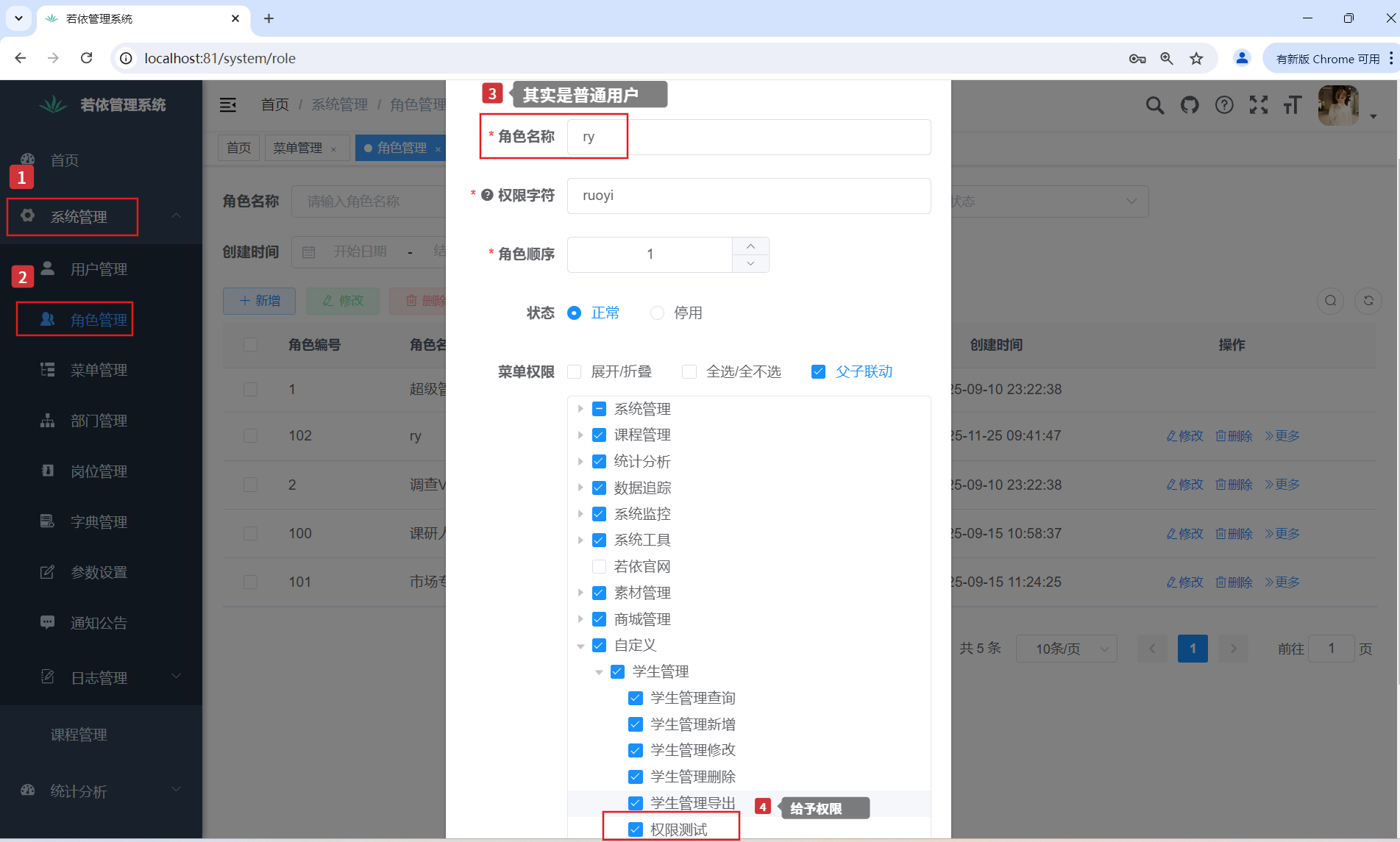The image size is (1400, 842).
Task: Edit the 角色名称 input field
Action: [749, 137]
